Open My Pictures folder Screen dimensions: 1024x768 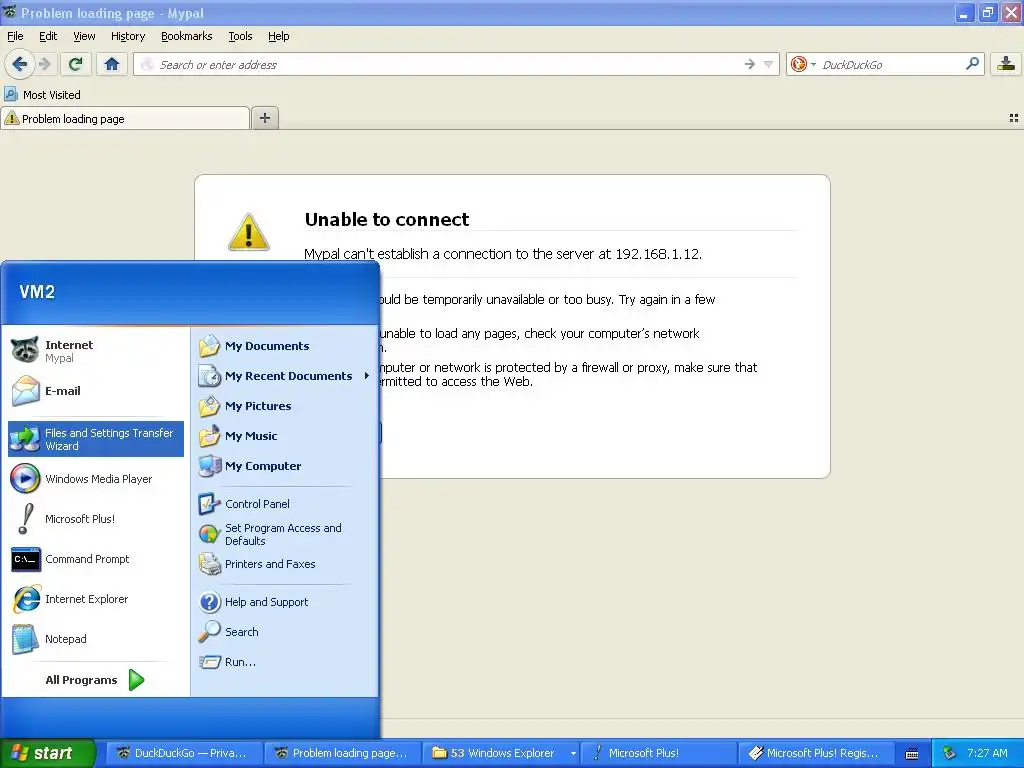(284, 406)
